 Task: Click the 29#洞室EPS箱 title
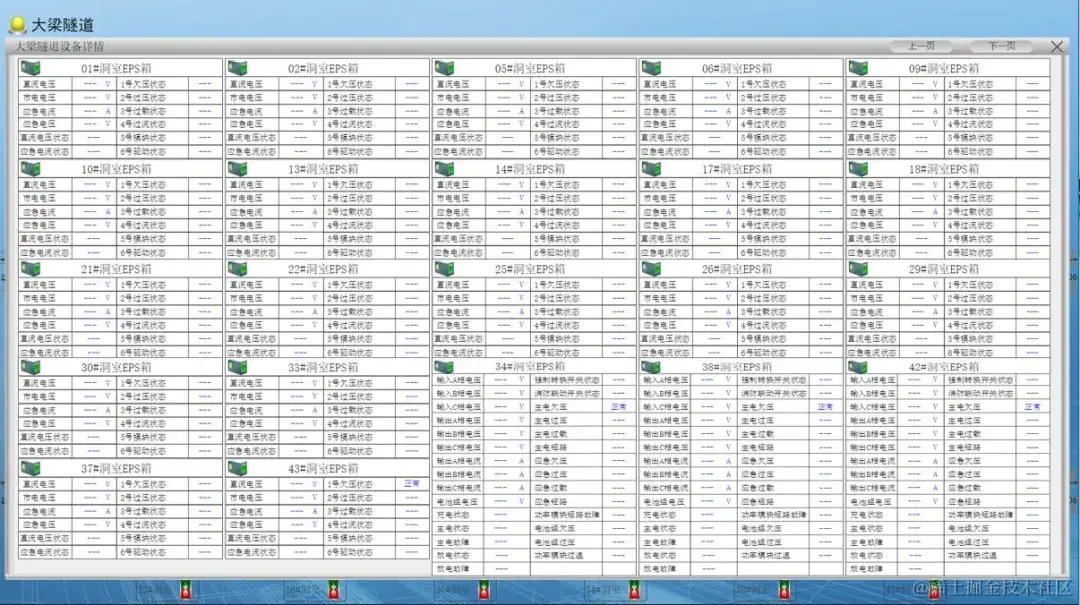pyautogui.click(x=944, y=269)
